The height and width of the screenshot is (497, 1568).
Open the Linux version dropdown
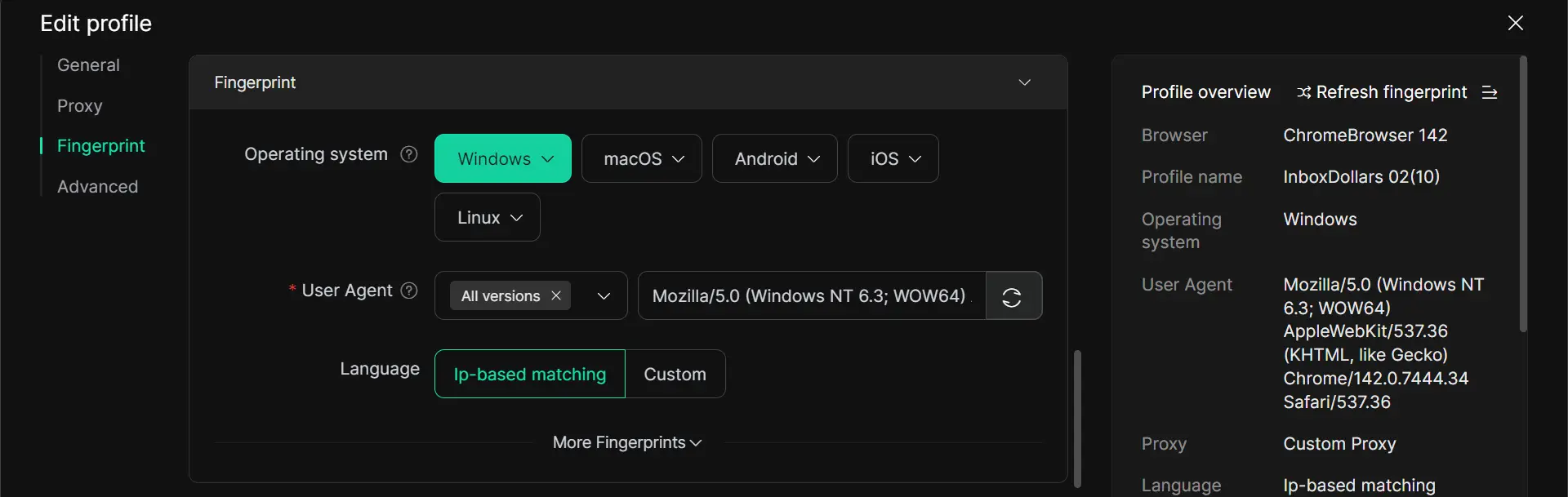click(488, 218)
